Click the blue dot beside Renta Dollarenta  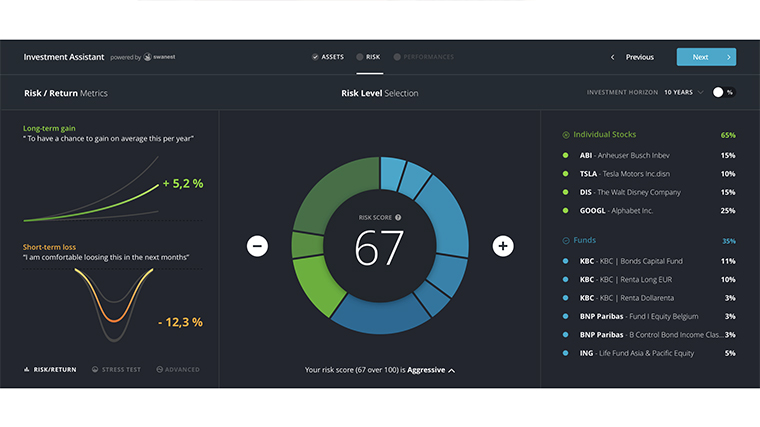click(x=565, y=298)
